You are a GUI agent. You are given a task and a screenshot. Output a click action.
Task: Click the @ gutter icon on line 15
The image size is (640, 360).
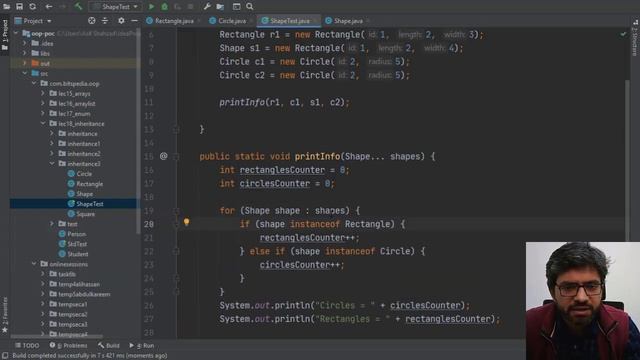pyautogui.click(x=163, y=156)
